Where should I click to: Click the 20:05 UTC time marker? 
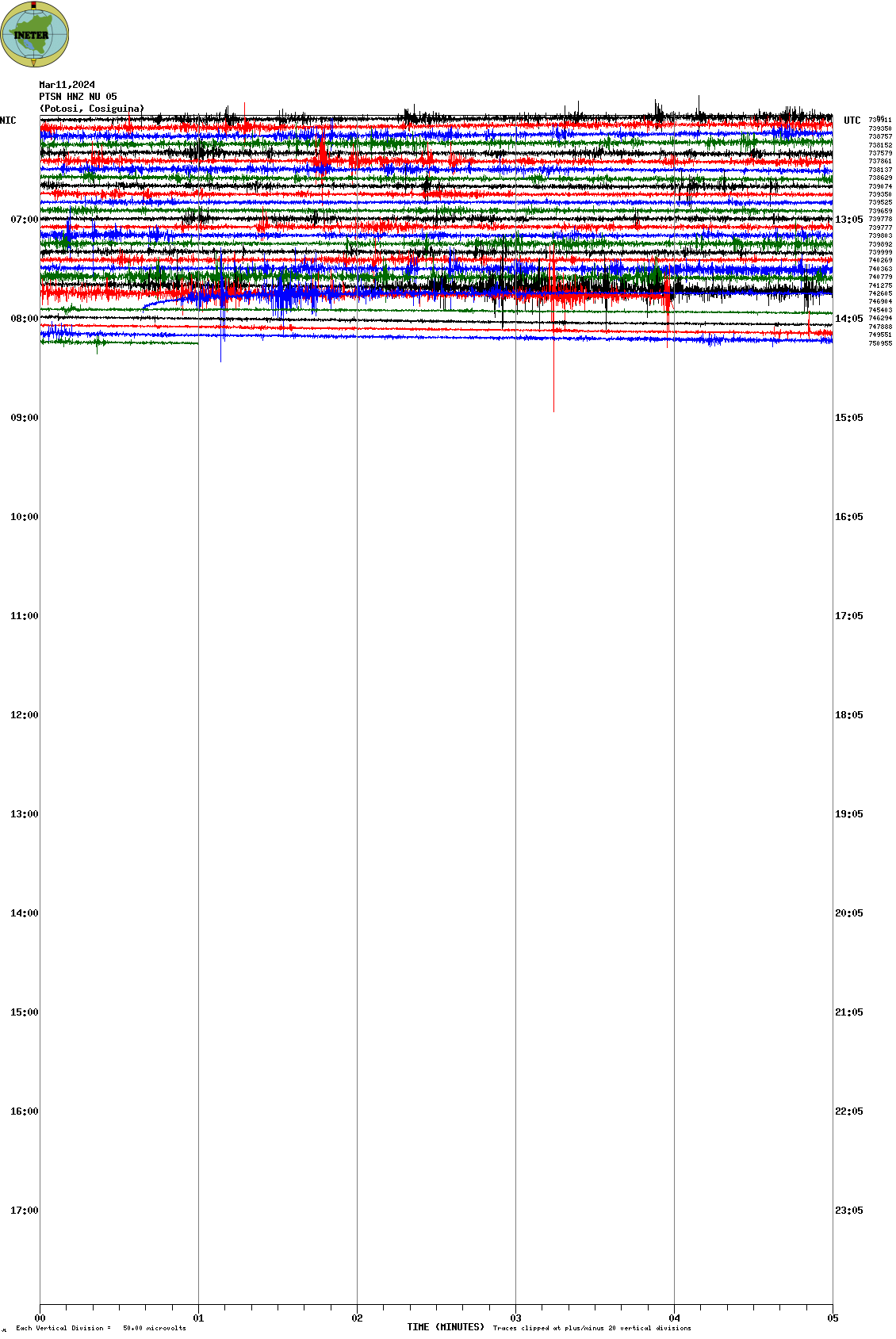coord(848,913)
